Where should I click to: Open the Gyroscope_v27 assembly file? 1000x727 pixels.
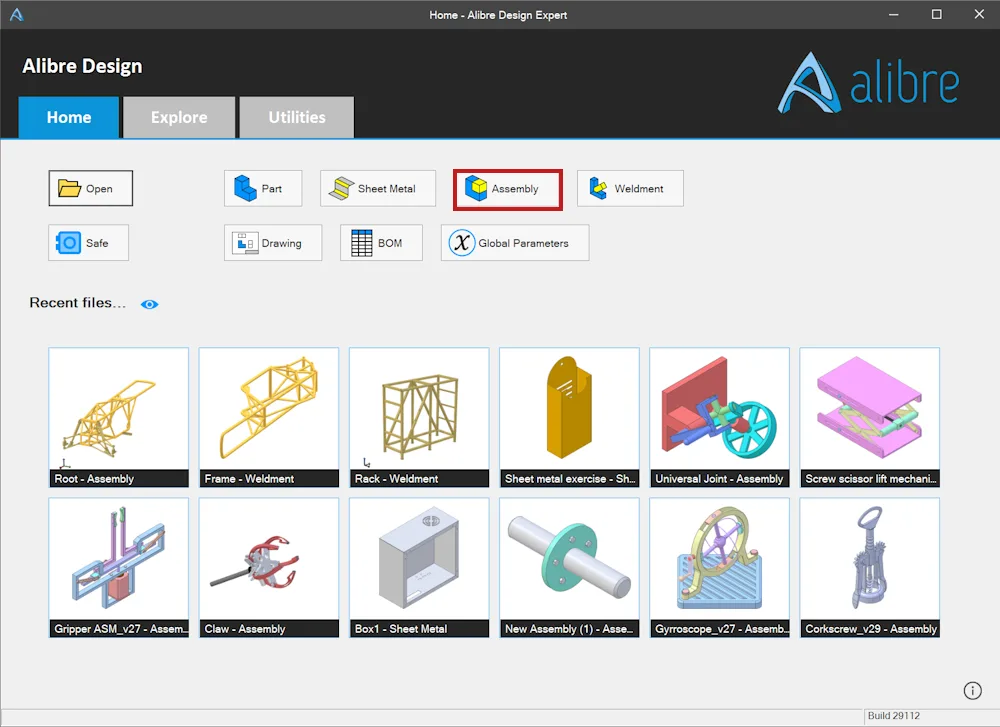tap(719, 568)
